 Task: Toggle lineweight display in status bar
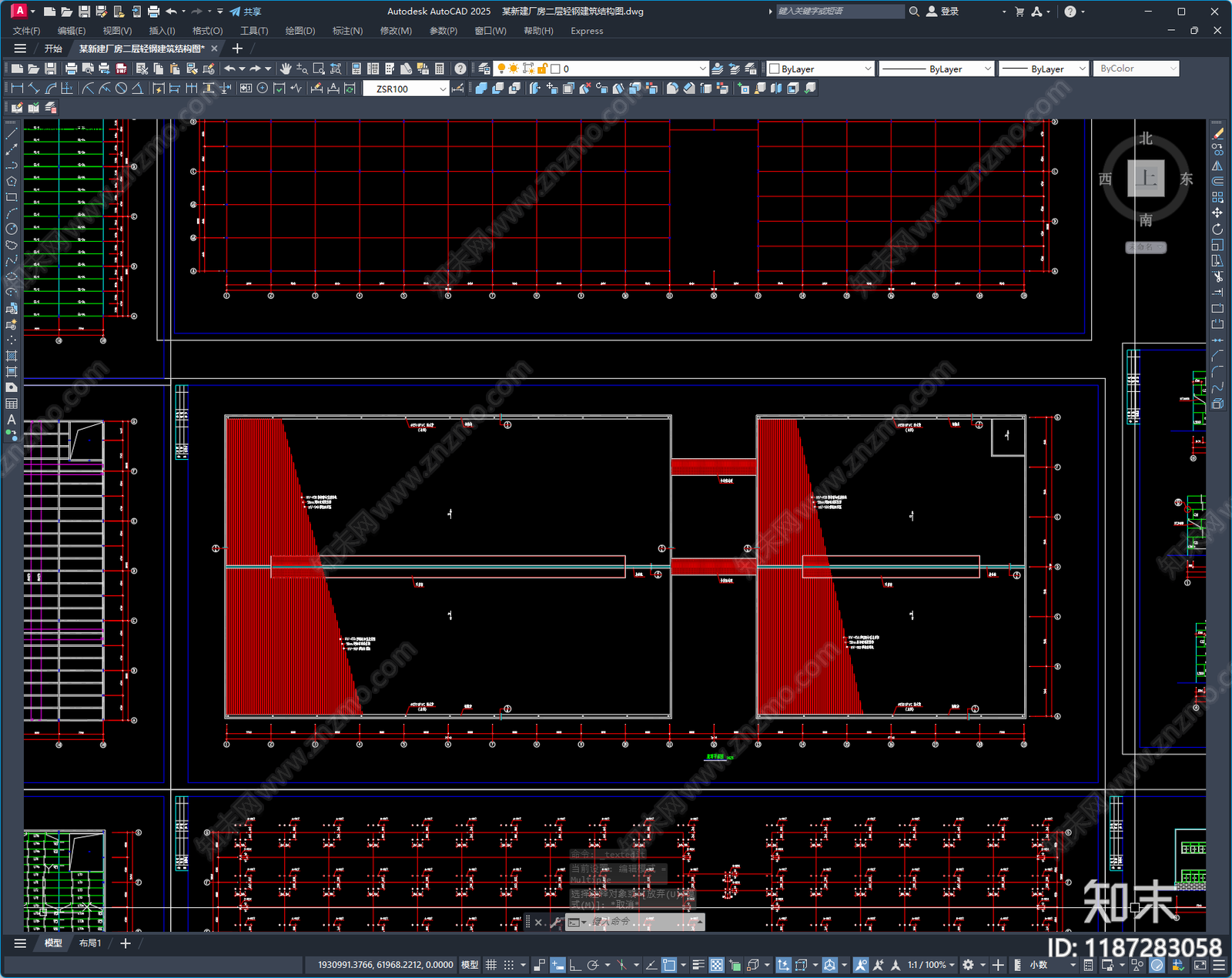pyautogui.click(x=698, y=965)
